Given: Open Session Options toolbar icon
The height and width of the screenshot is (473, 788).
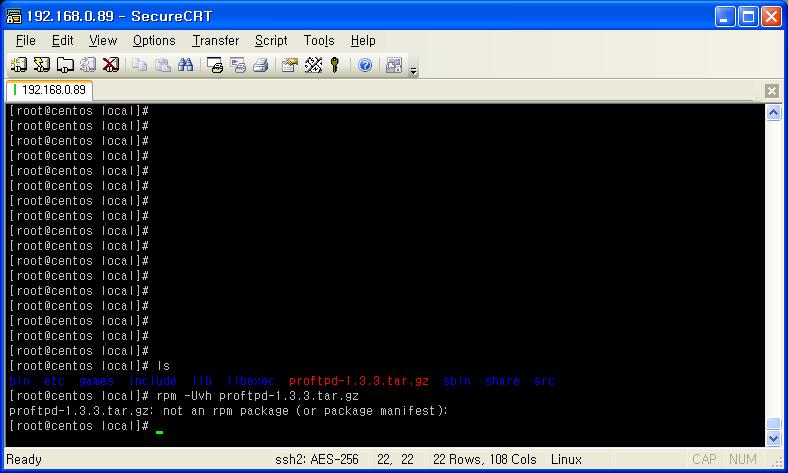Looking at the screenshot, I should click(x=289, y=65).
